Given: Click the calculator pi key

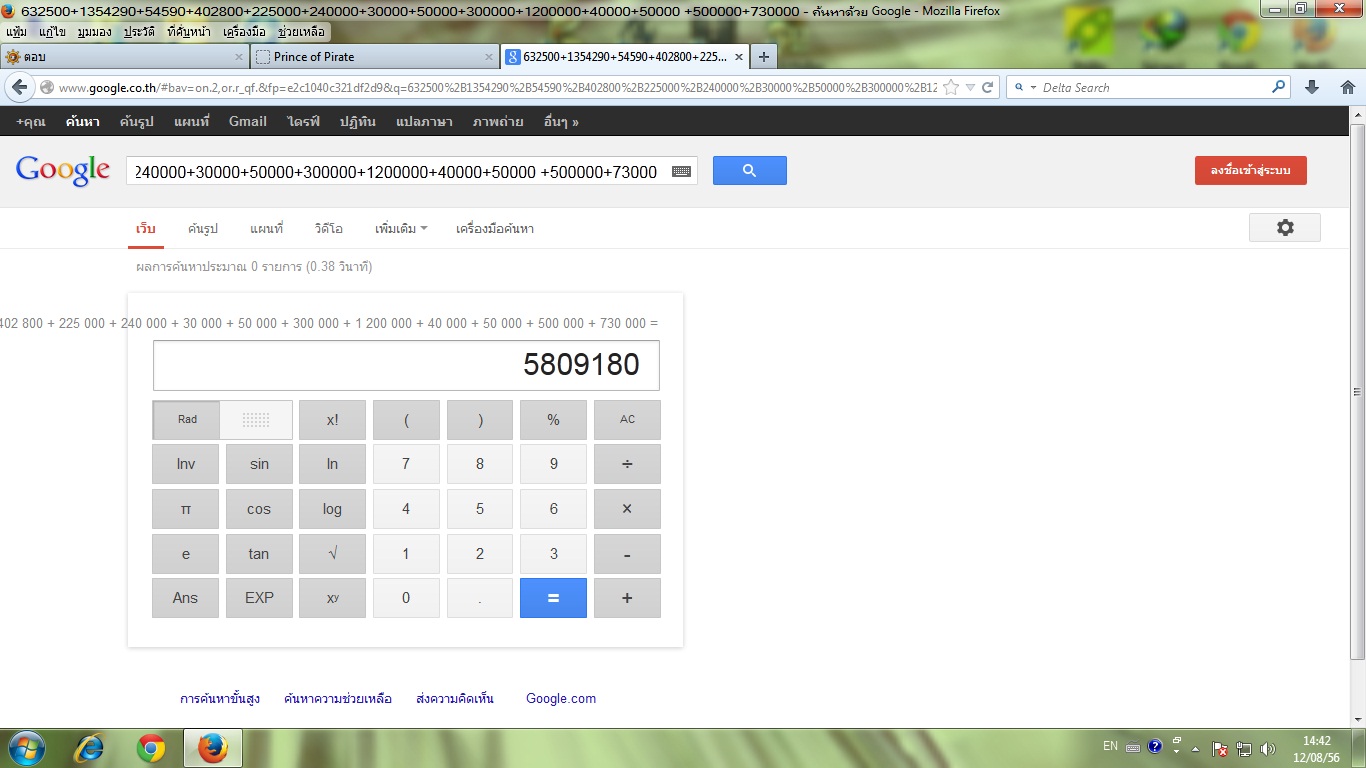Looking at the screenshot, I should (185, 509).
